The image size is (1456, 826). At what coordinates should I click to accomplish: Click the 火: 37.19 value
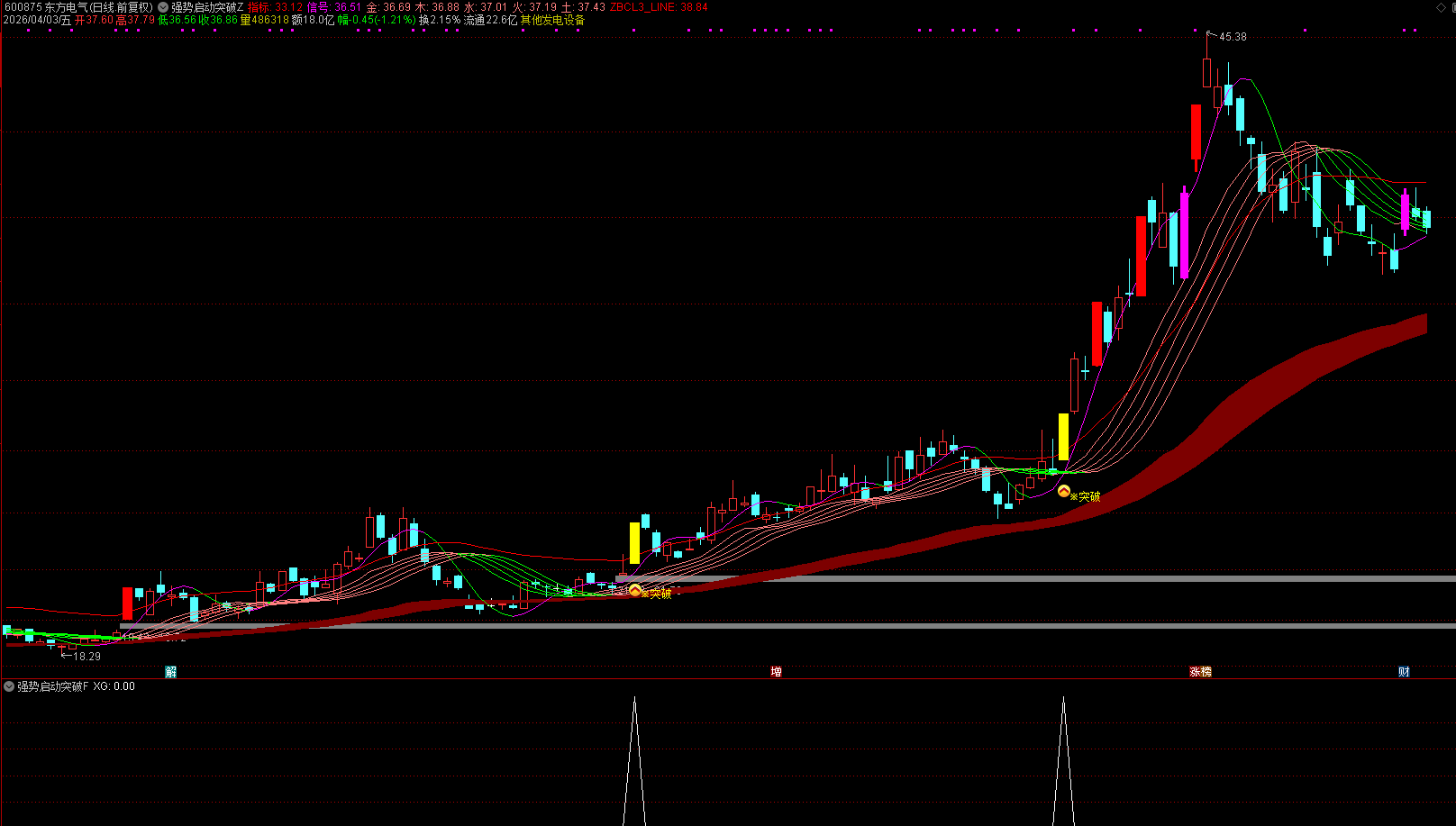[534, 7]
